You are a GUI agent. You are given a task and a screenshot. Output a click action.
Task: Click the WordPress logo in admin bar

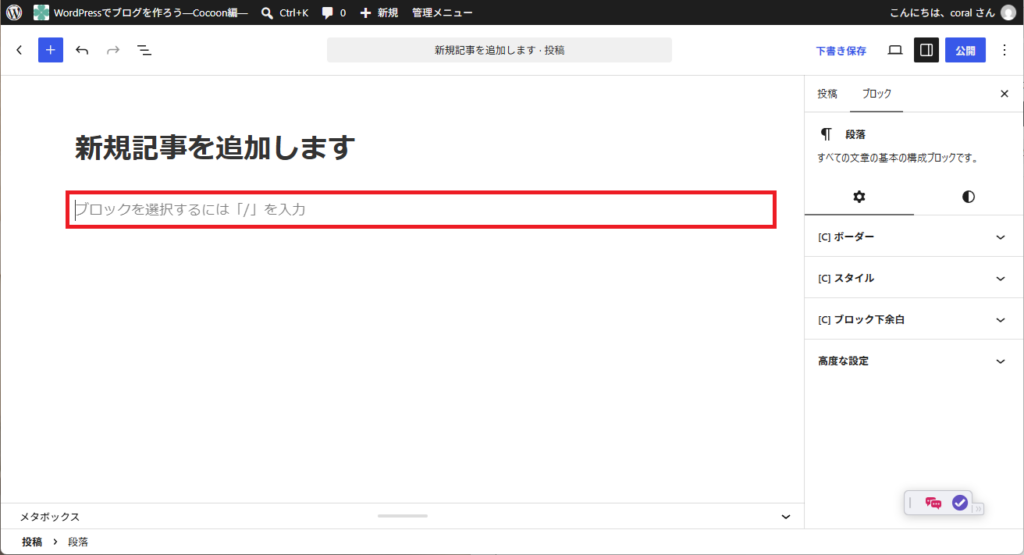14,12
